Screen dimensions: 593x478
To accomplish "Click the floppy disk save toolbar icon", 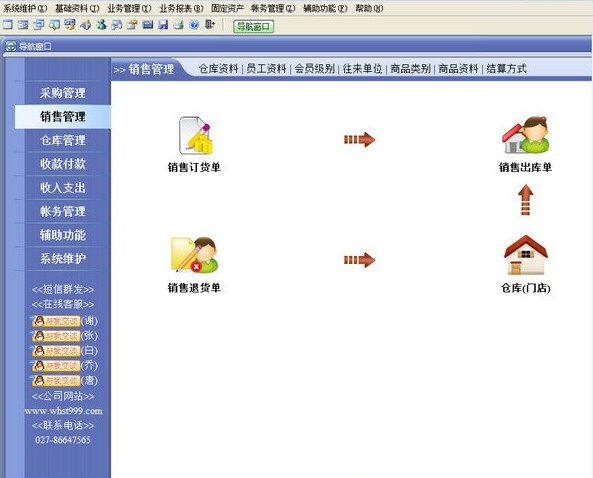I will (163, 25).
